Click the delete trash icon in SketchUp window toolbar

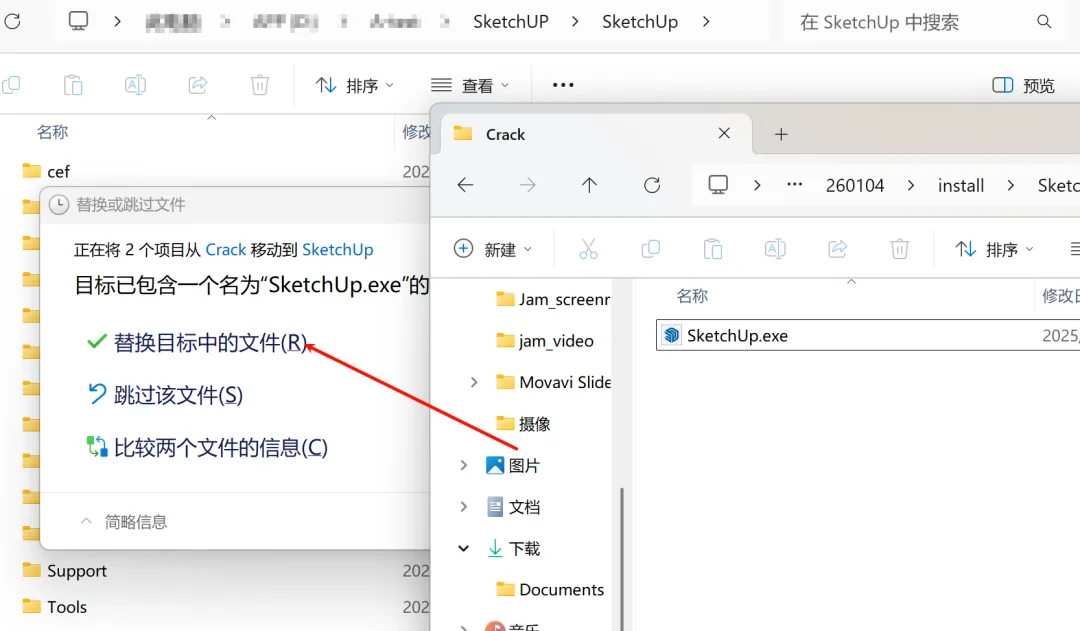tap(260, 85)
